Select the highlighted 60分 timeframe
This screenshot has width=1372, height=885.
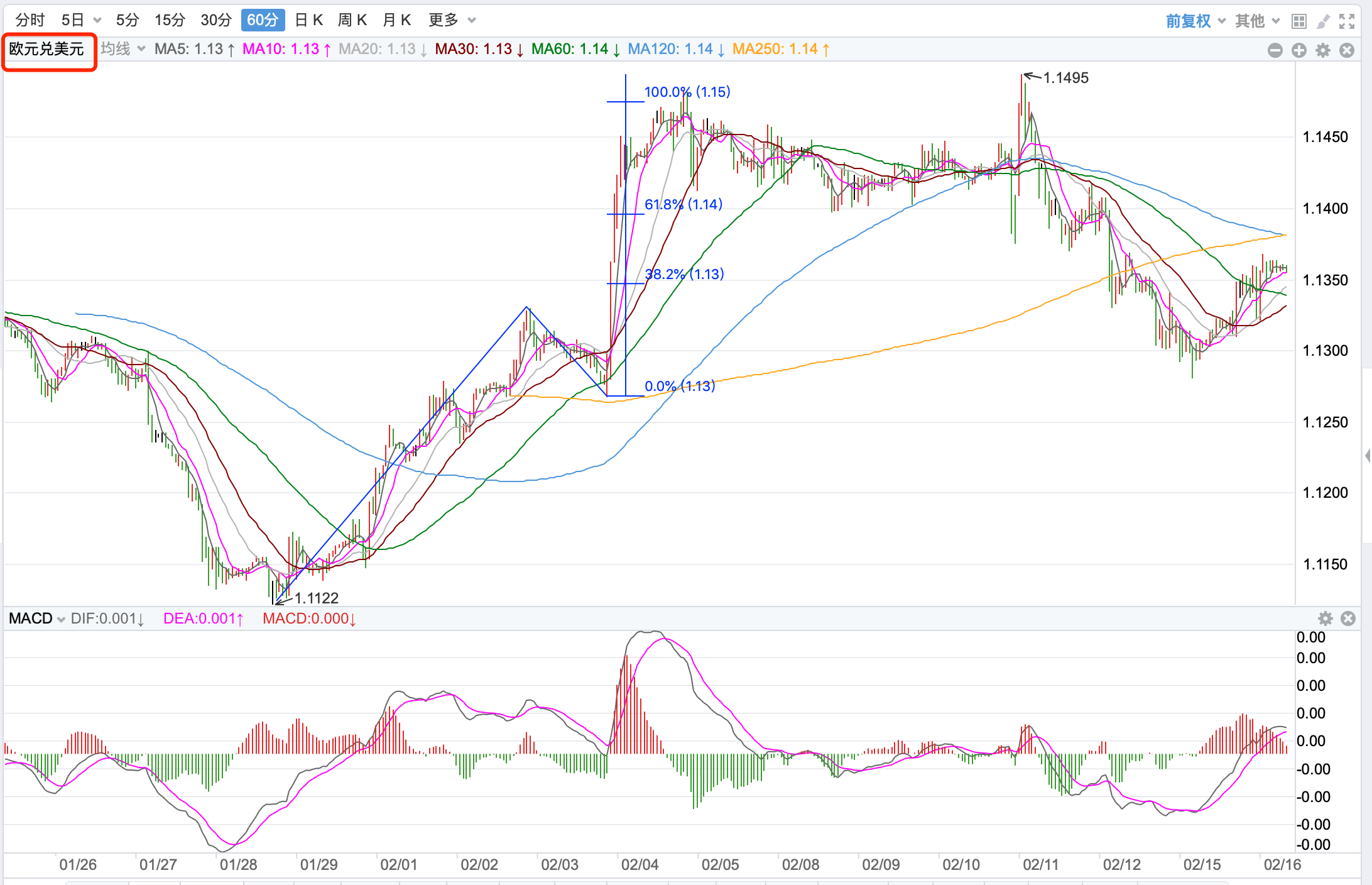(x=263, y=20)
